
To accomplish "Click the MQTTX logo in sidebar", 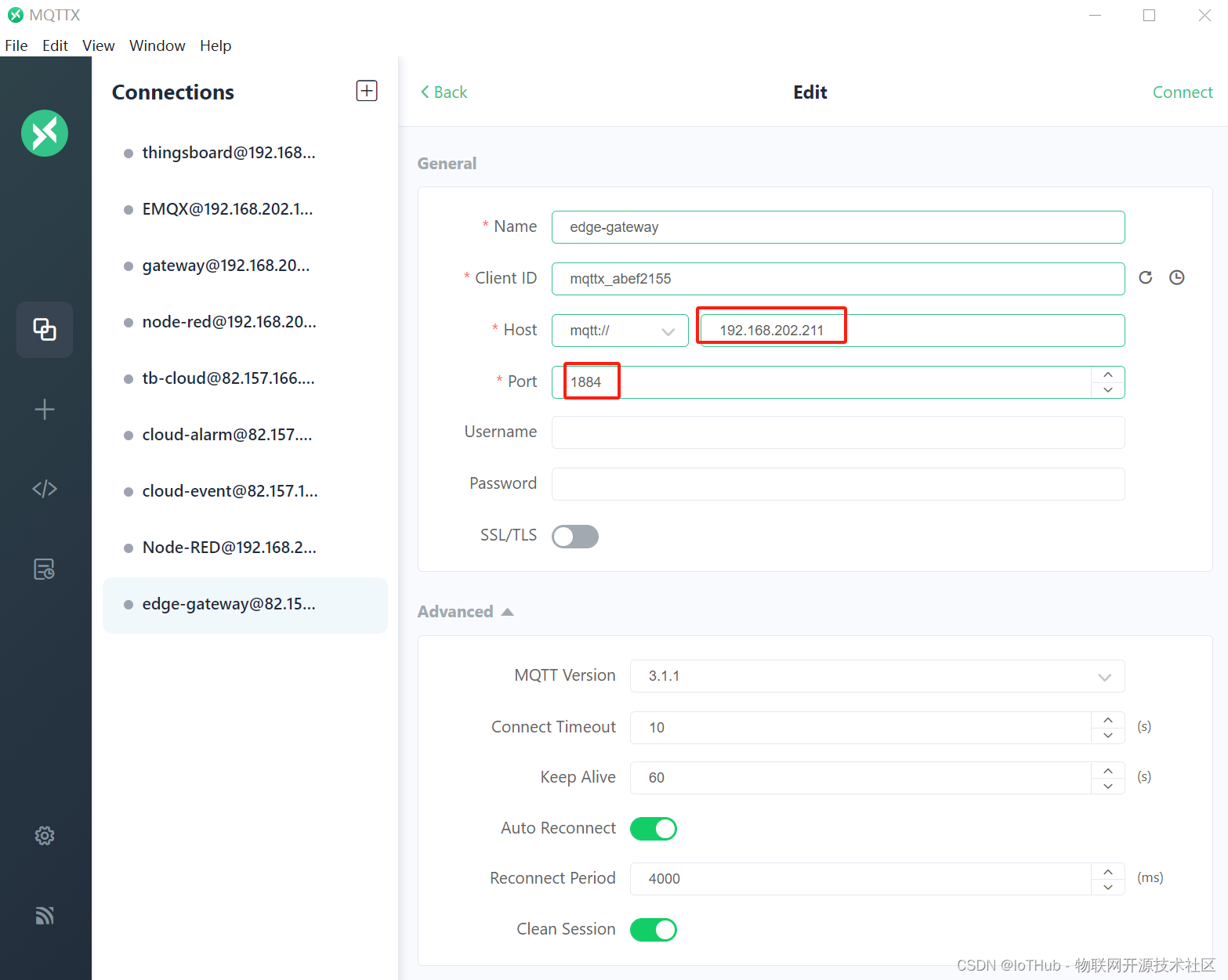I will coord(45,133).
